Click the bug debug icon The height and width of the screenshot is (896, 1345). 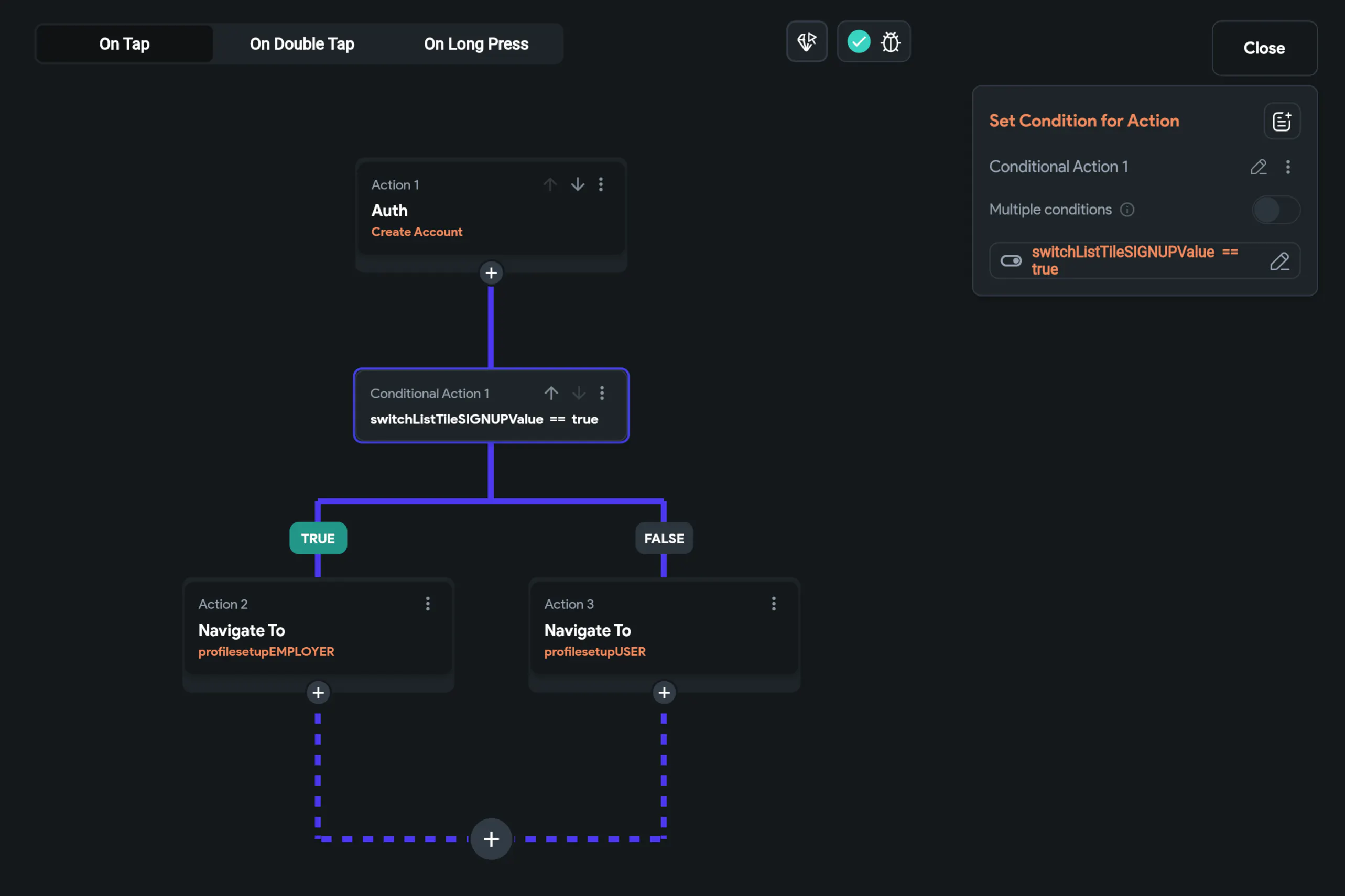click(890, 42)
